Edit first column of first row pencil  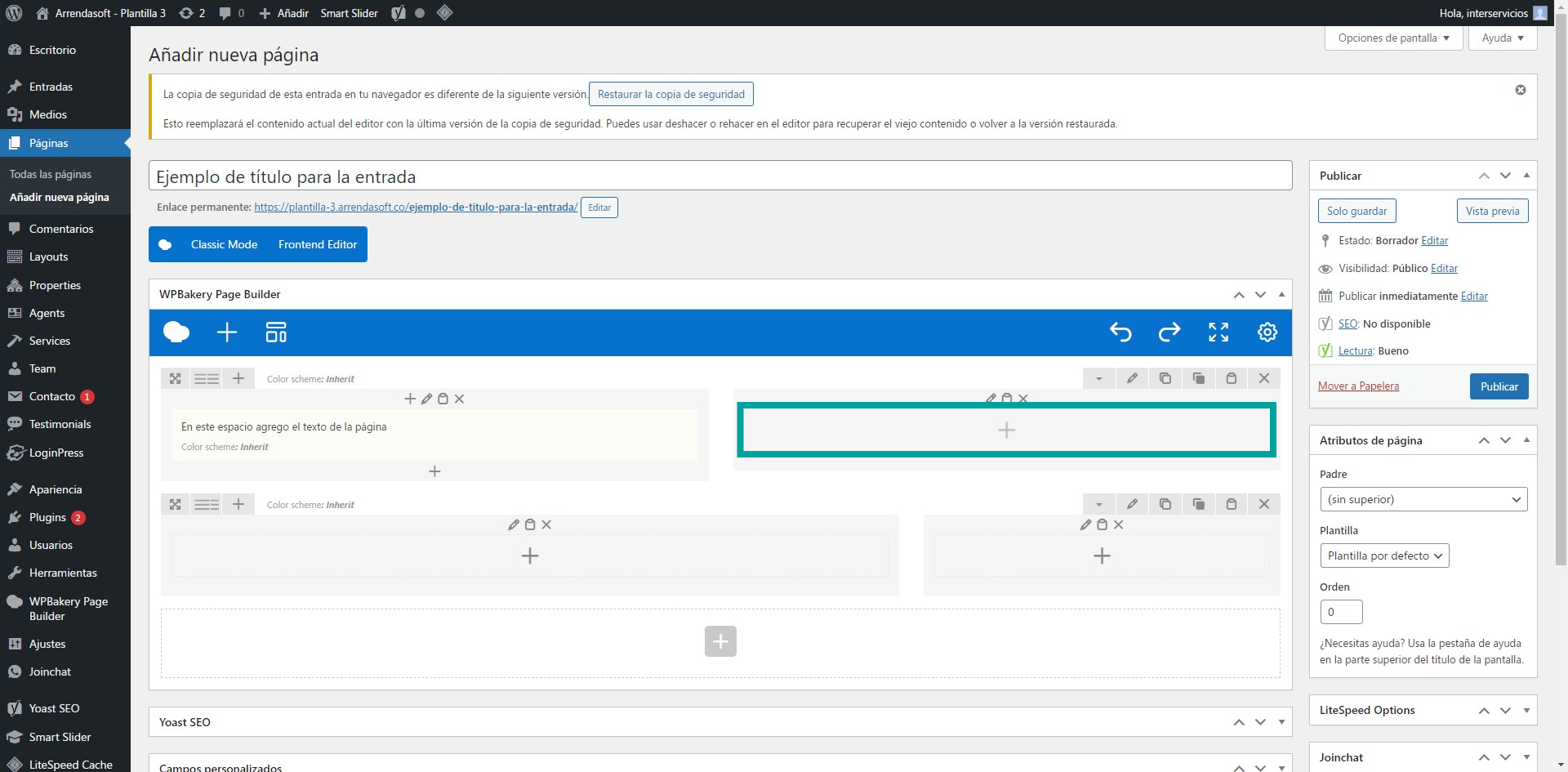426,399
